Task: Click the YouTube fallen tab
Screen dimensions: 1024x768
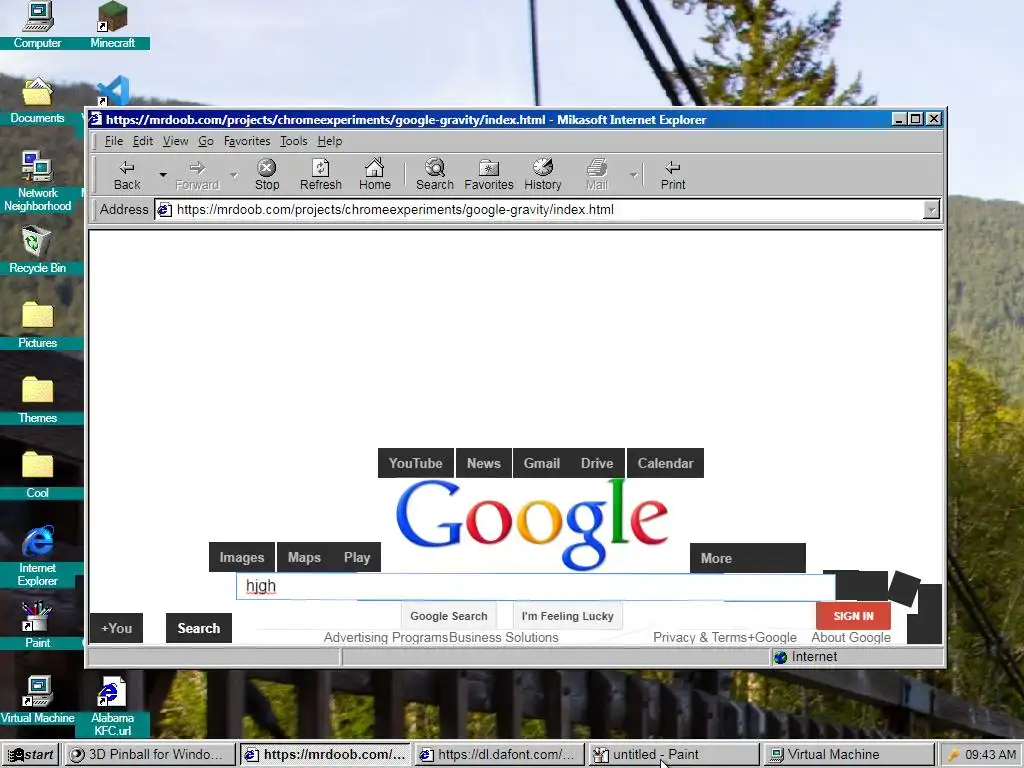Action: click(x=415, y=463)
